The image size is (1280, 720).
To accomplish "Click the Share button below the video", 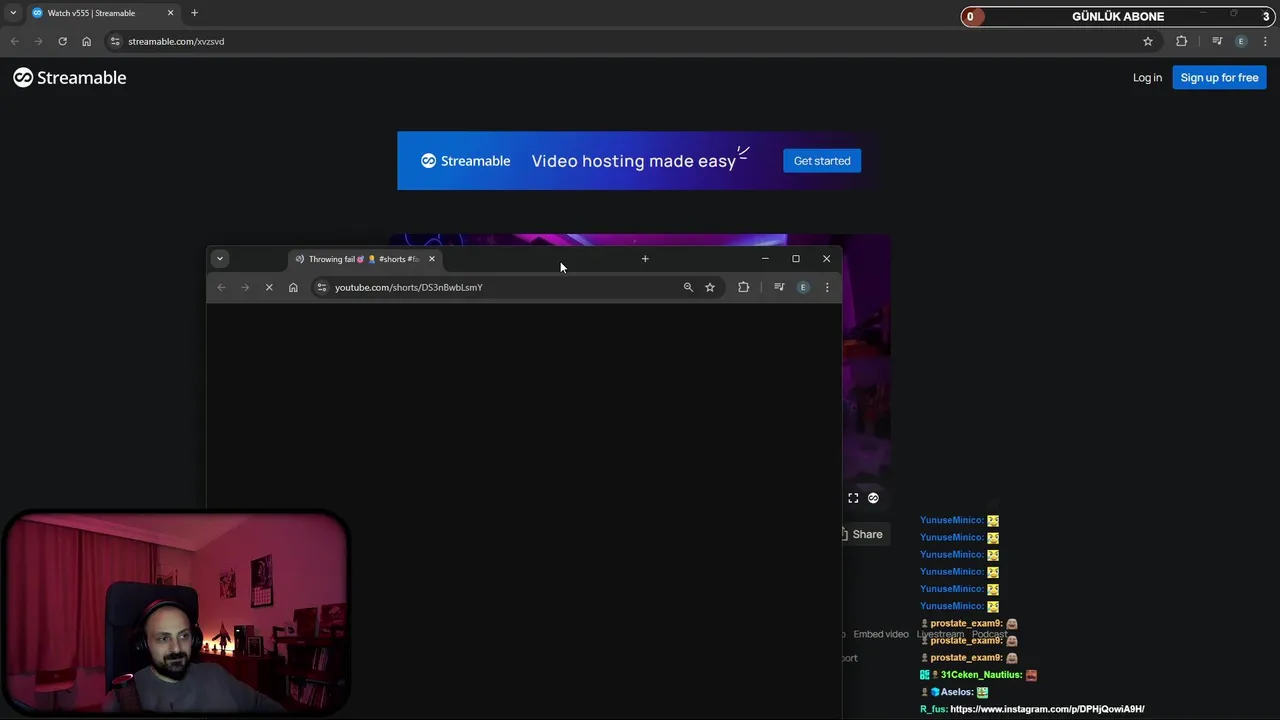I will [x=862, y=534].
